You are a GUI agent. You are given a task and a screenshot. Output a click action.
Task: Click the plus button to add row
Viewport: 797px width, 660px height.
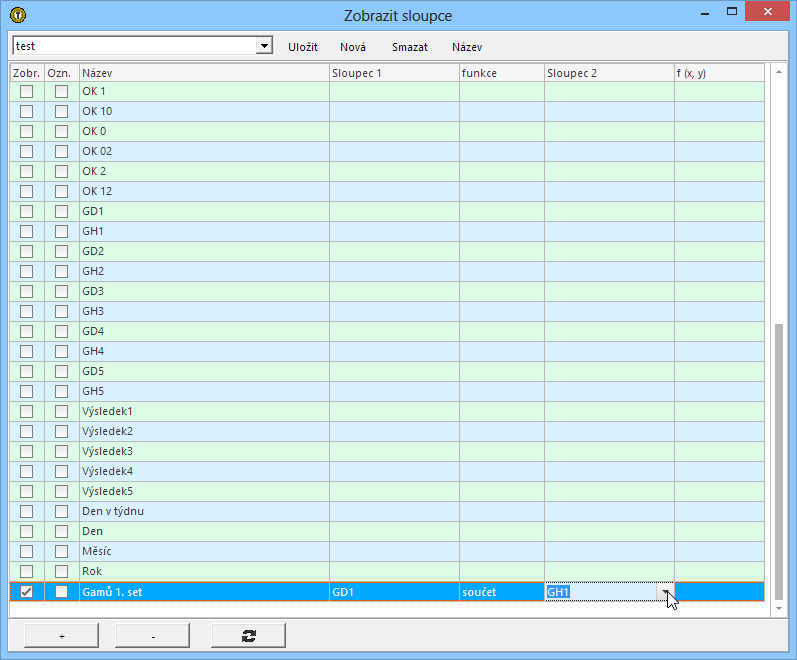[61, 635]
